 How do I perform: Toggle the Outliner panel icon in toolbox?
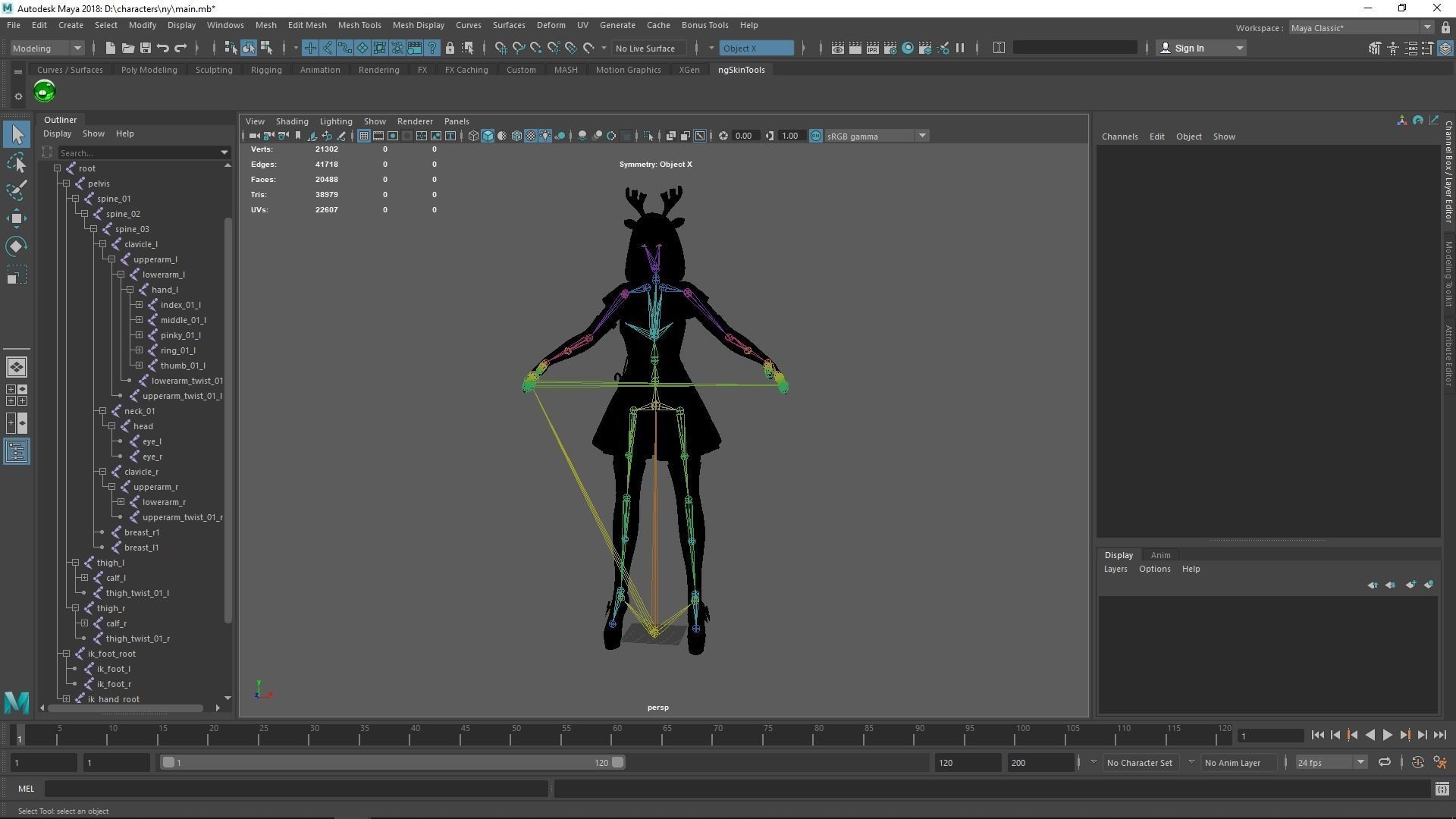(x=17, y=452)
